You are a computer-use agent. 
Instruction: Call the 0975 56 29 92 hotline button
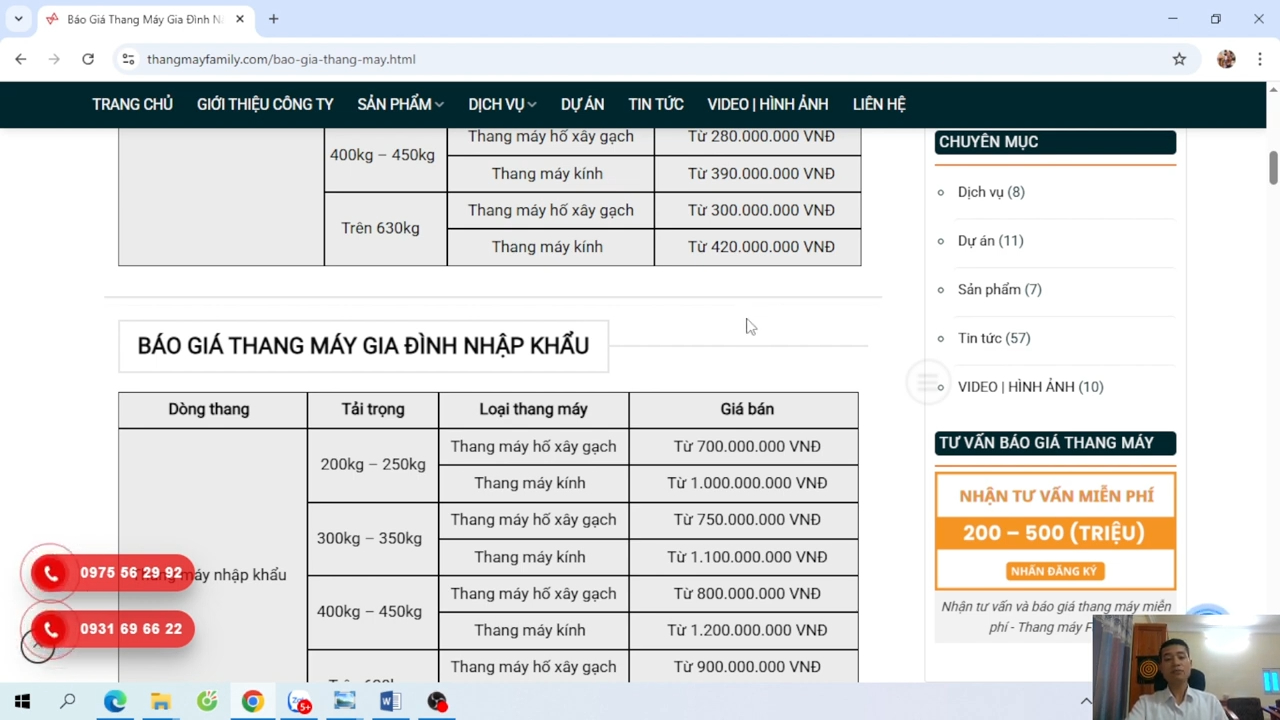(x=110, y=573)
